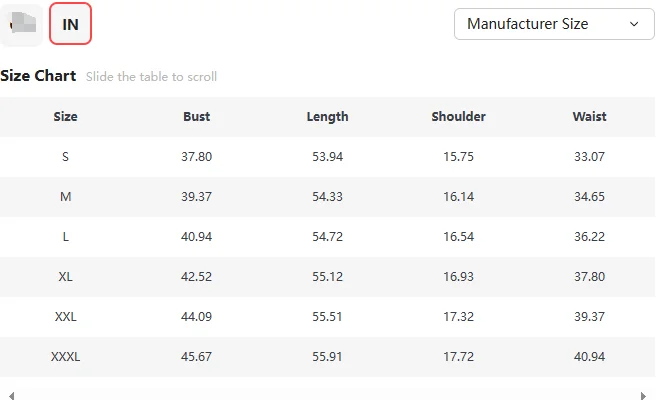Click the chevron in Manufacturer Size box
The height and width of the screenshot is (400, 660).
coord(634,24)
